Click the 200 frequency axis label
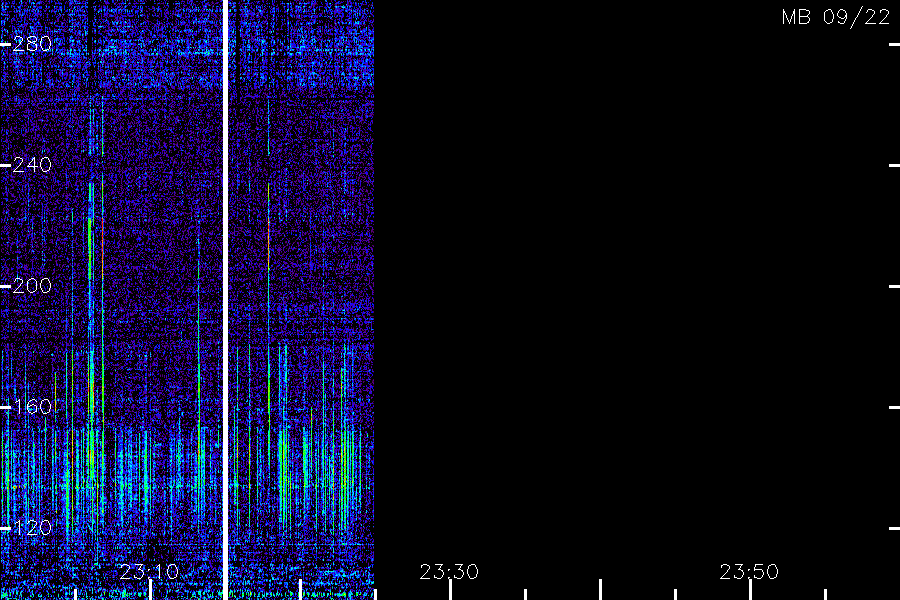Screen dimensions: 900x600 32,286
